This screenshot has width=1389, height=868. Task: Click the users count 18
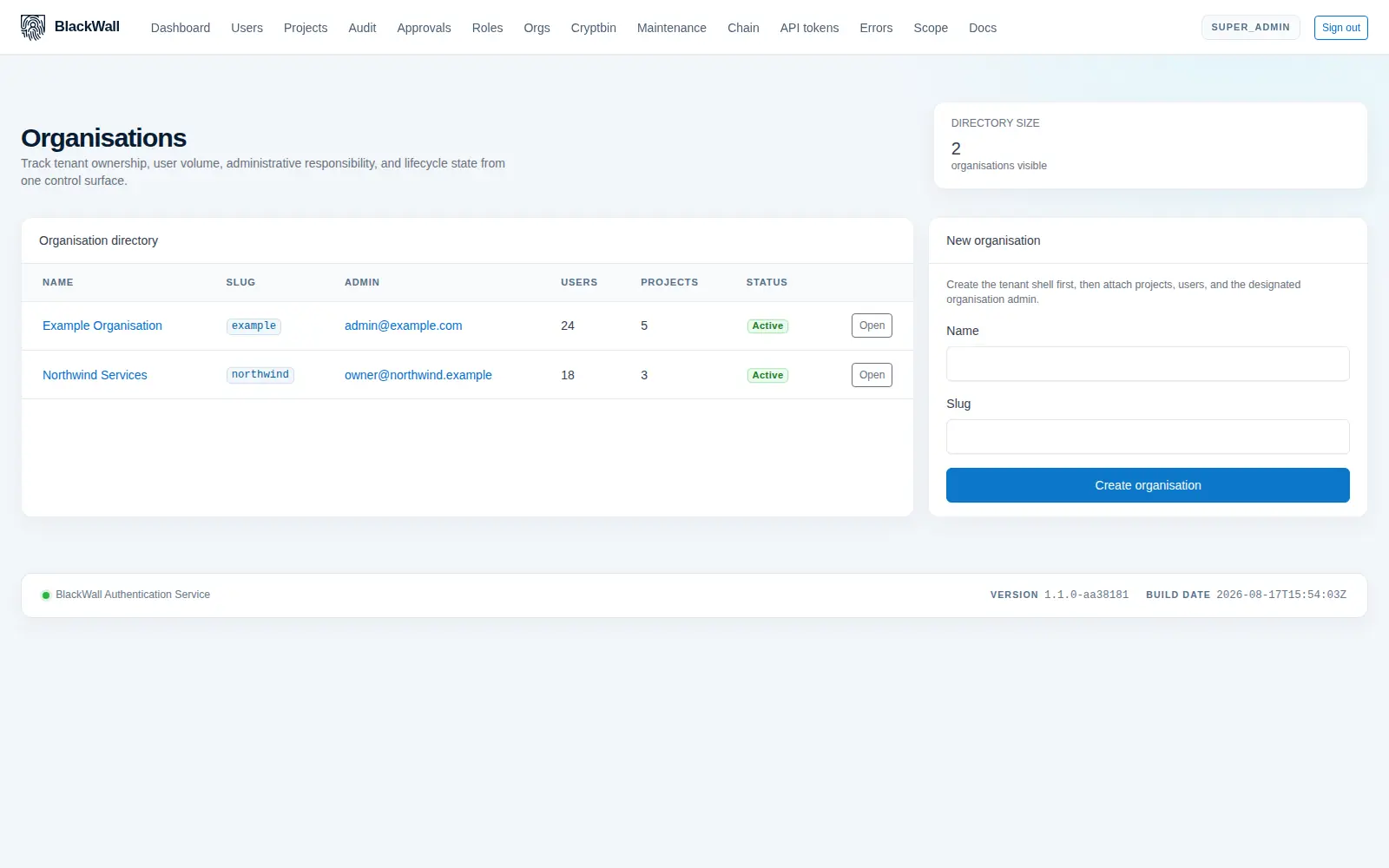click(x=568, y=375)
